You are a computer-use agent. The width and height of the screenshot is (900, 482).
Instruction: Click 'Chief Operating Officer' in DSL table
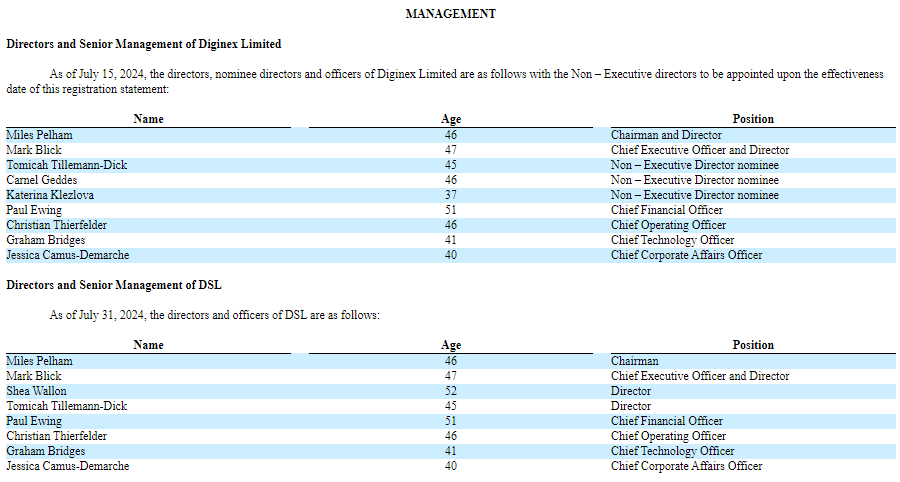[669, 436]
